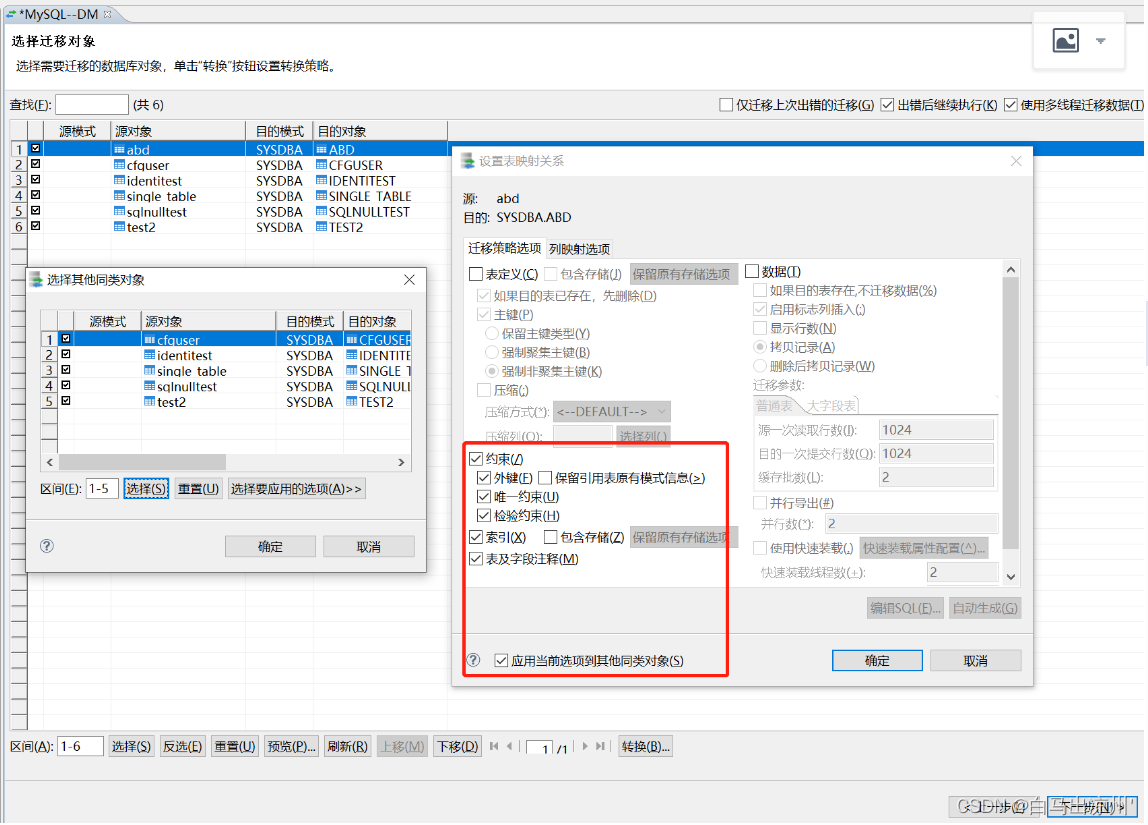Click the first-page navigation icon in pager
1148x825 pixels.
click(492, 746)
